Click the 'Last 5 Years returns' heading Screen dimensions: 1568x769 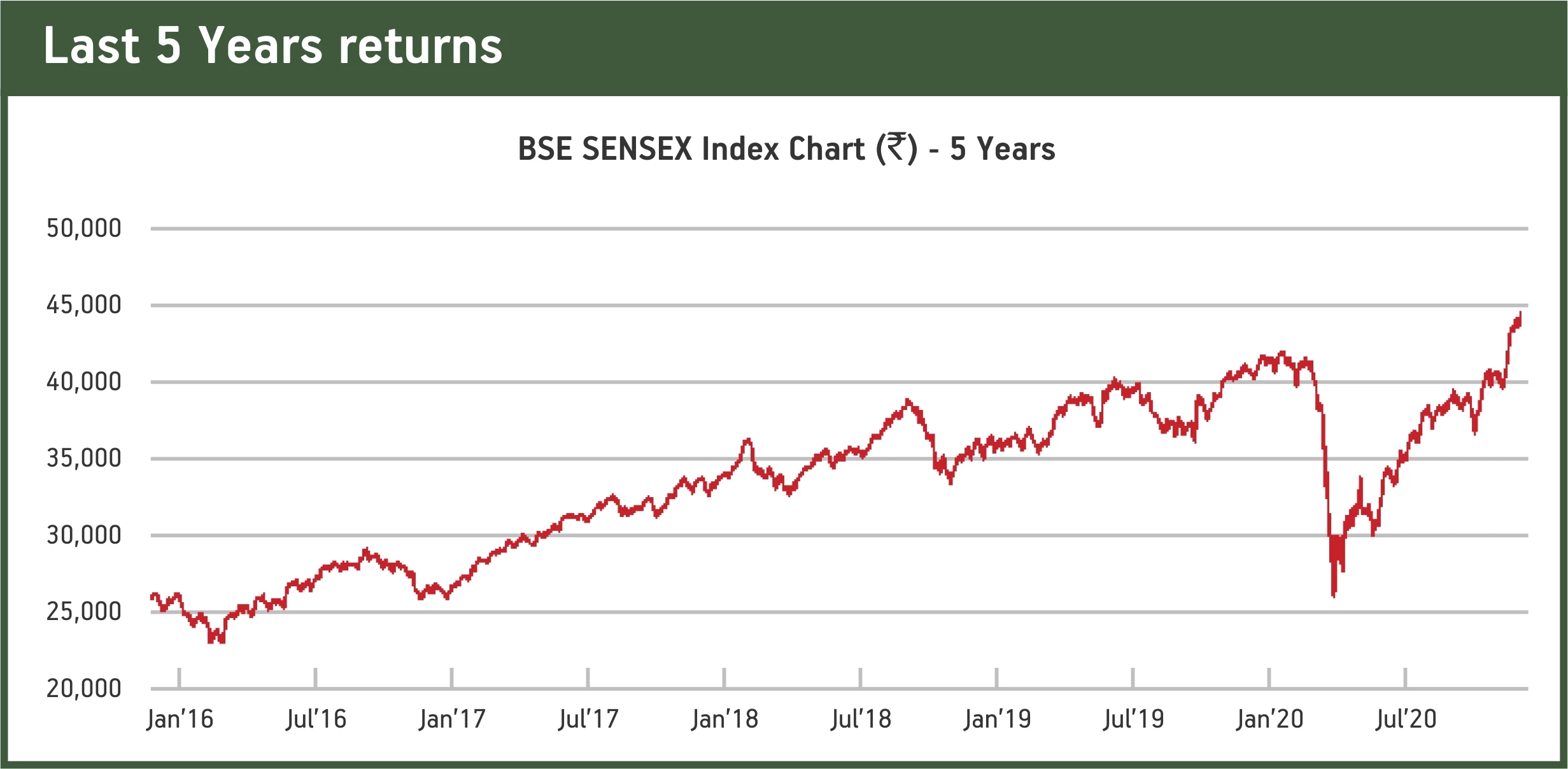273,46
